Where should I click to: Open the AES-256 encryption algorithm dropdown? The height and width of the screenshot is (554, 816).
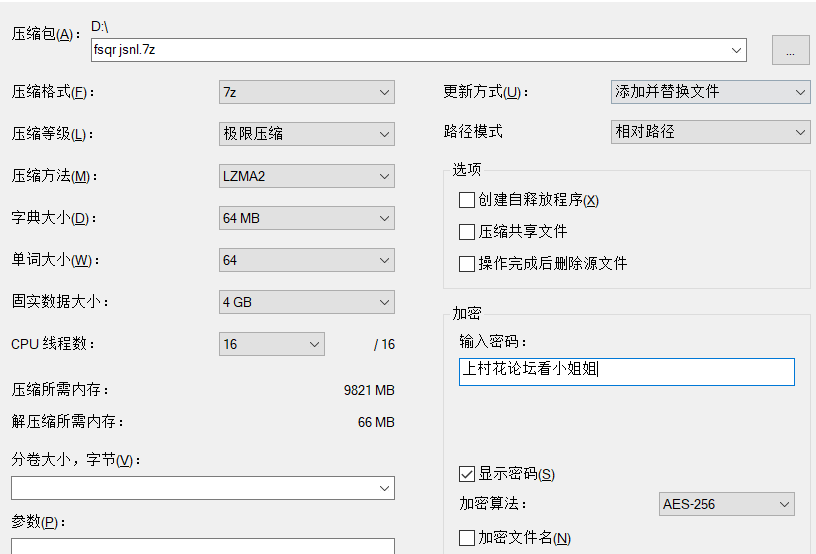[x=726, y=504]
